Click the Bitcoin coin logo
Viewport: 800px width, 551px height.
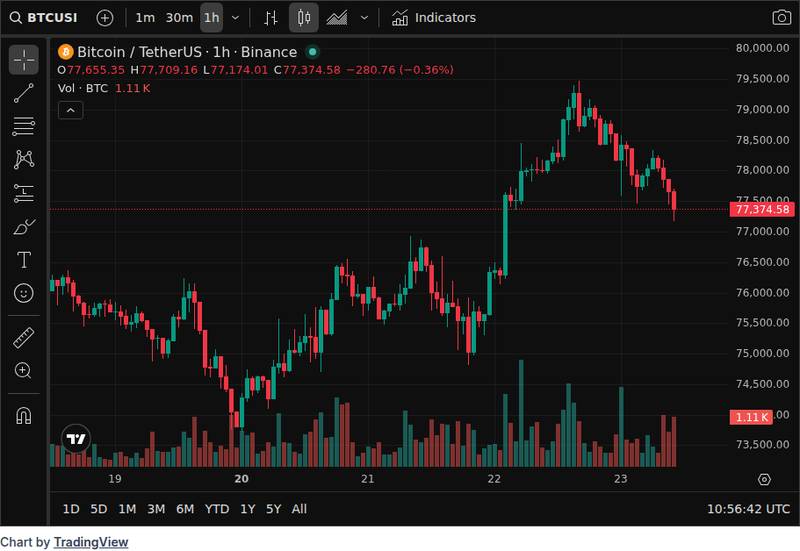(x=65, y=52)
